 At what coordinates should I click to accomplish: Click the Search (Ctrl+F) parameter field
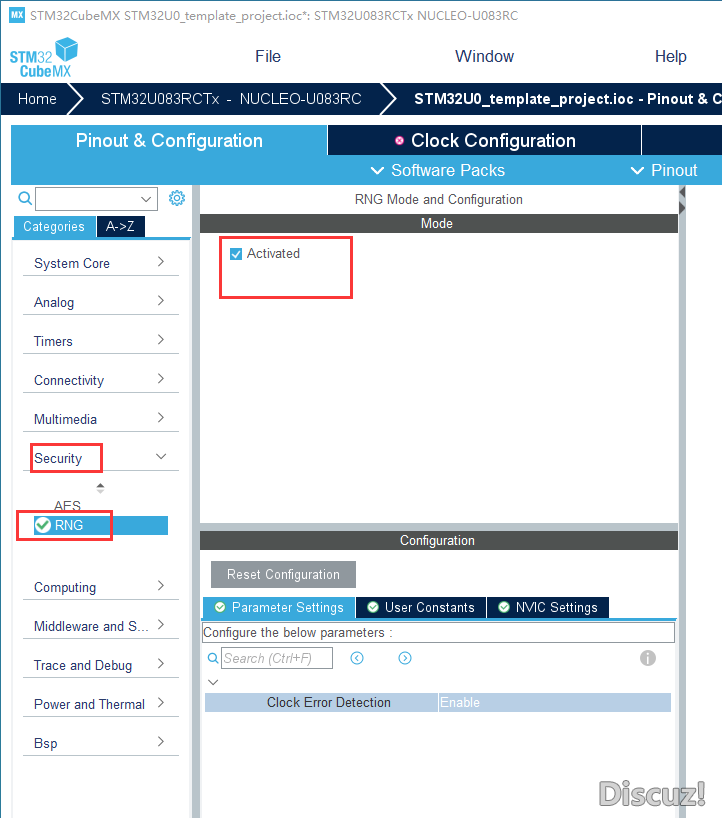pyautogui.click(x=277, y=658)
